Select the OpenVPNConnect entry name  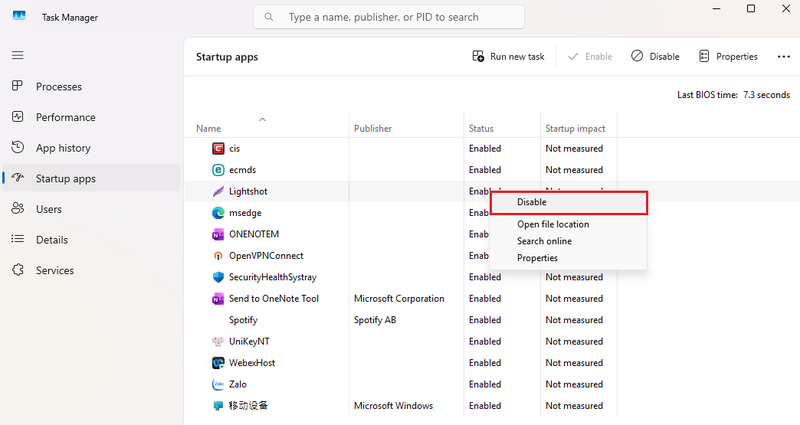(266, 256)
